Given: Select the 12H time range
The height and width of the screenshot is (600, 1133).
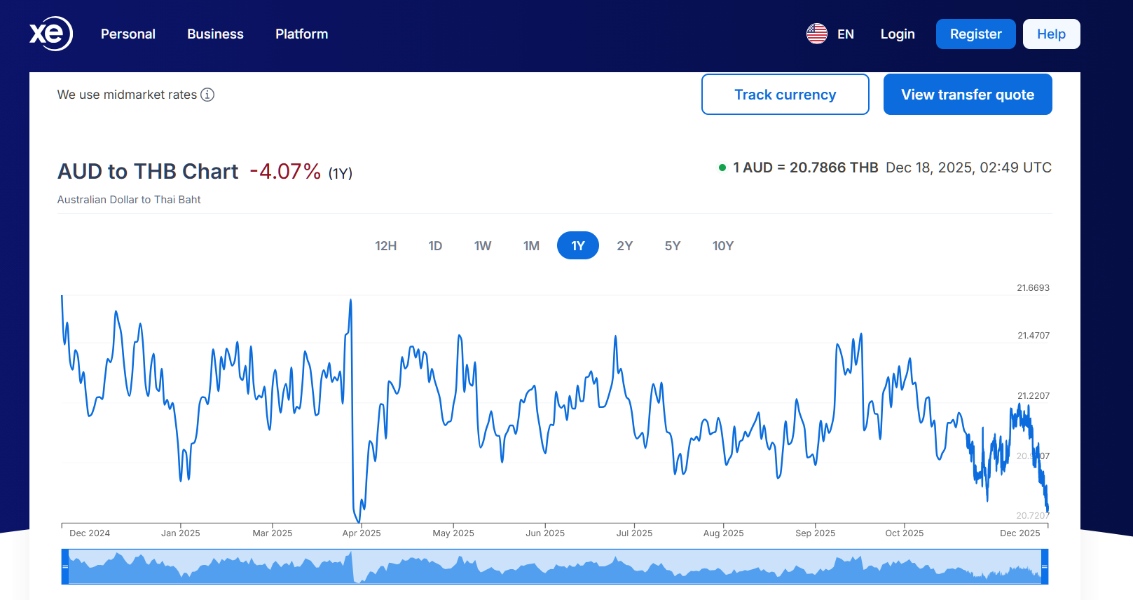Looking at the screenshot, I should [x=386, y=246].
